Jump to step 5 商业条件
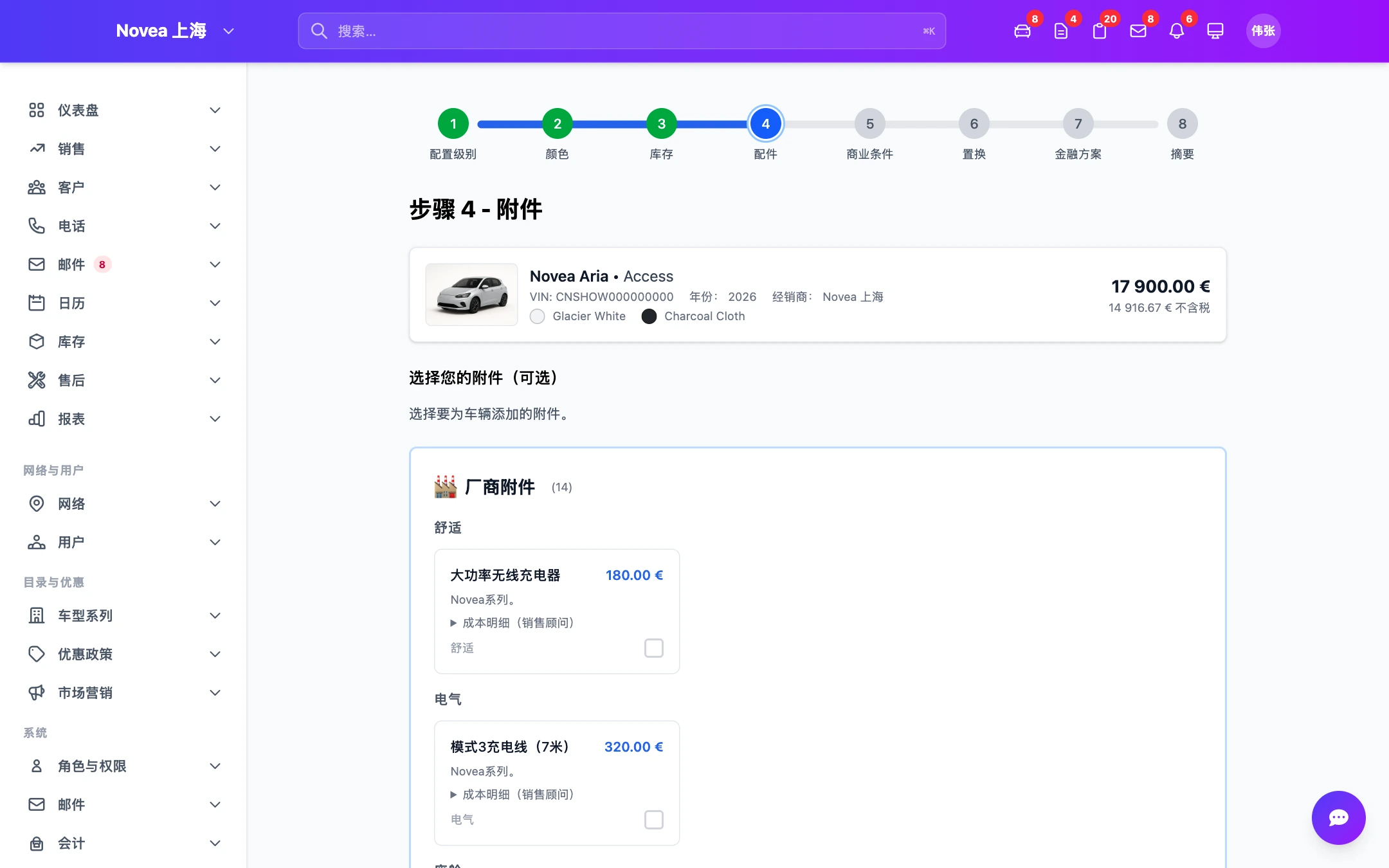The image size is (1389, 868). pyautogui.click(x=870, y=123)
